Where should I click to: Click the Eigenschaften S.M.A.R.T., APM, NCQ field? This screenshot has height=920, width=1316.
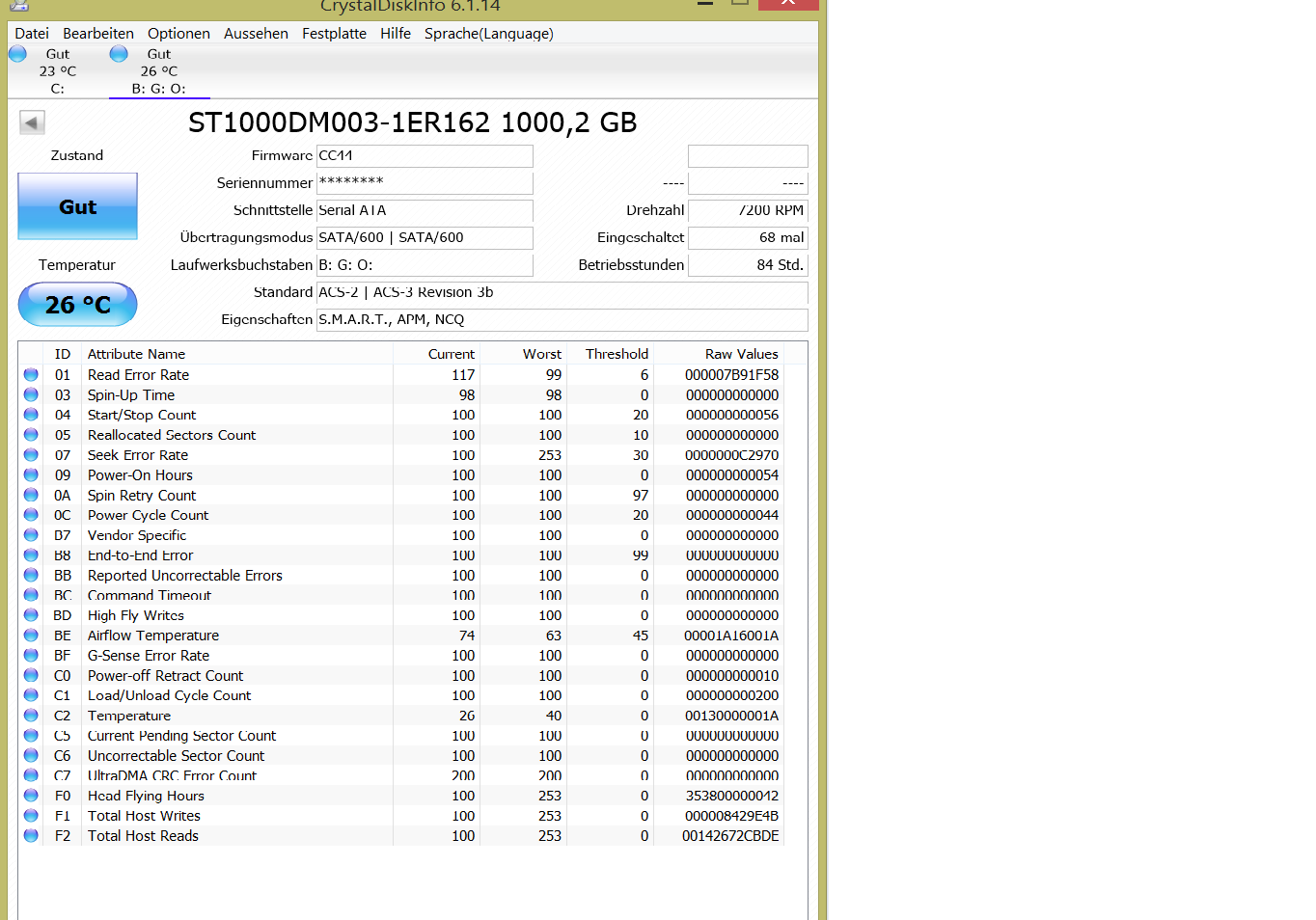coord(562,319)
